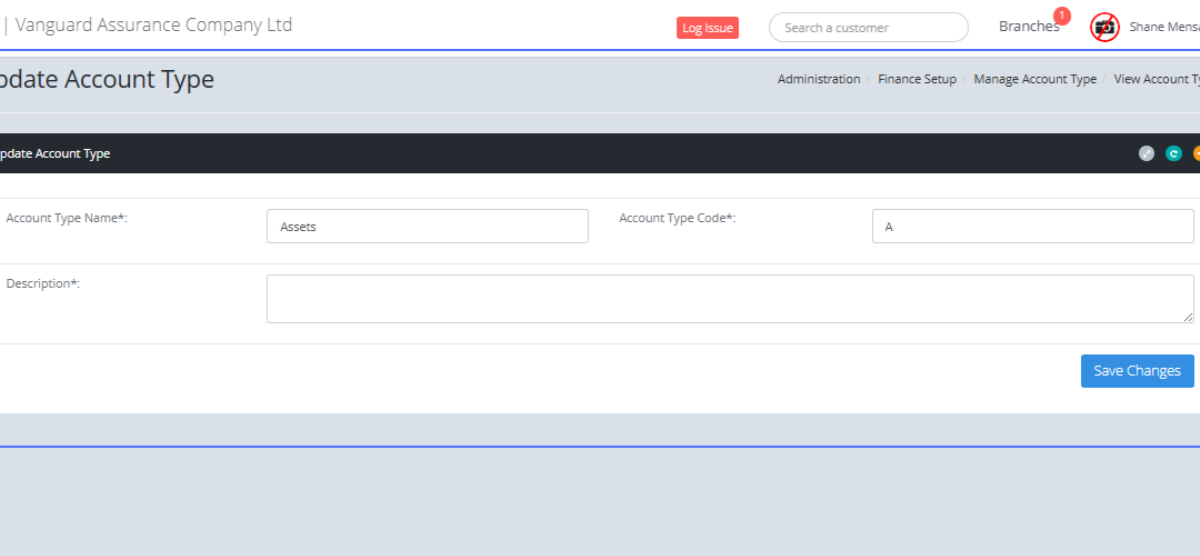Click the no-photo user avatar icon
The height and width of the screenshot is (556, 1200).
point(1104,27)
